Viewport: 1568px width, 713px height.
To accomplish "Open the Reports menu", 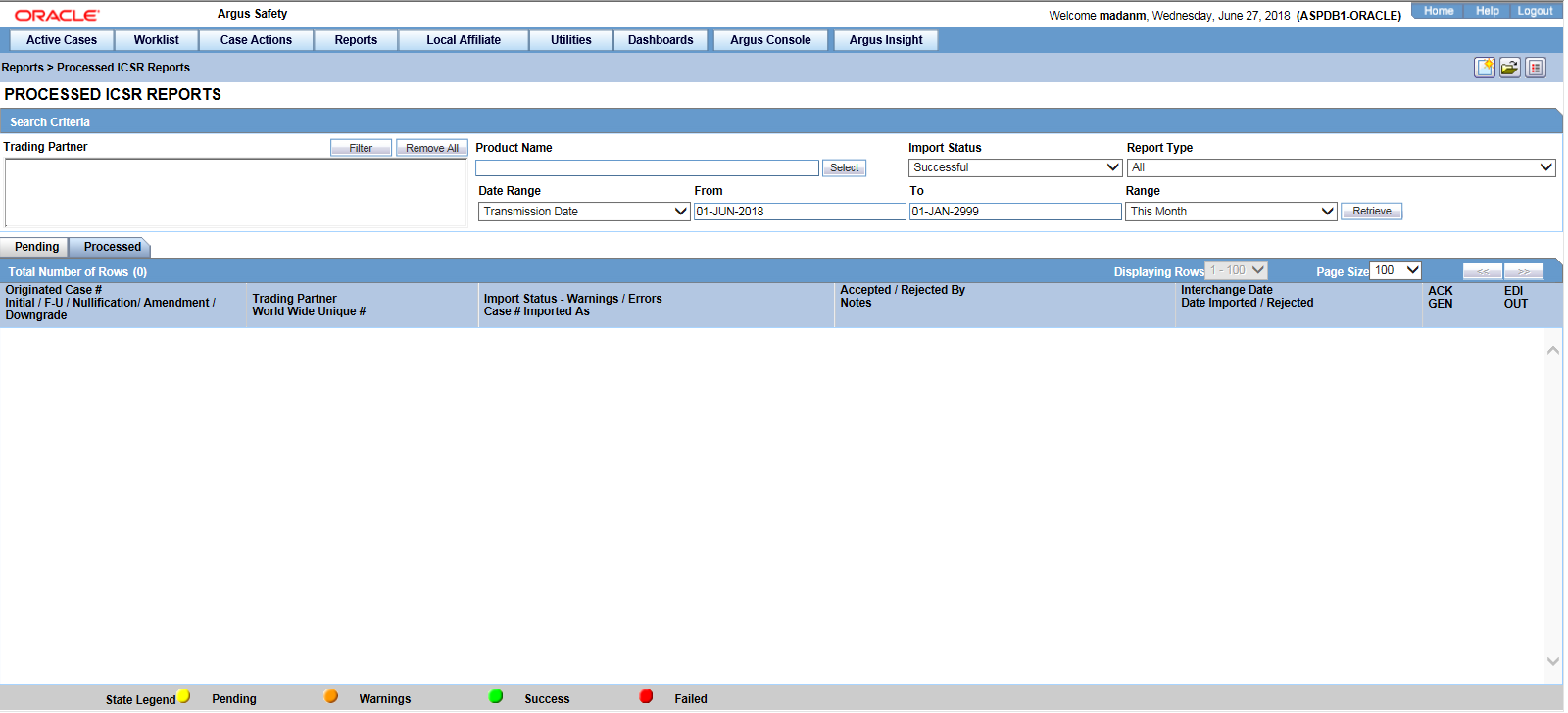I will click(x=356, y=40).
